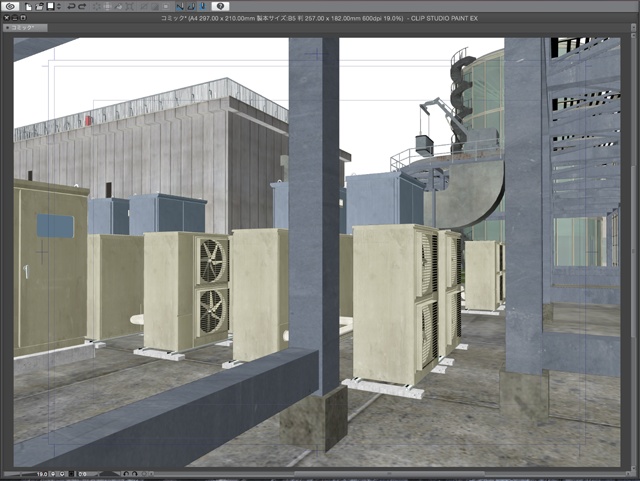The width and height of the screenshot is (640, 481).
Task: Expand save options arrows next to save icon
Action: point(59,6)
